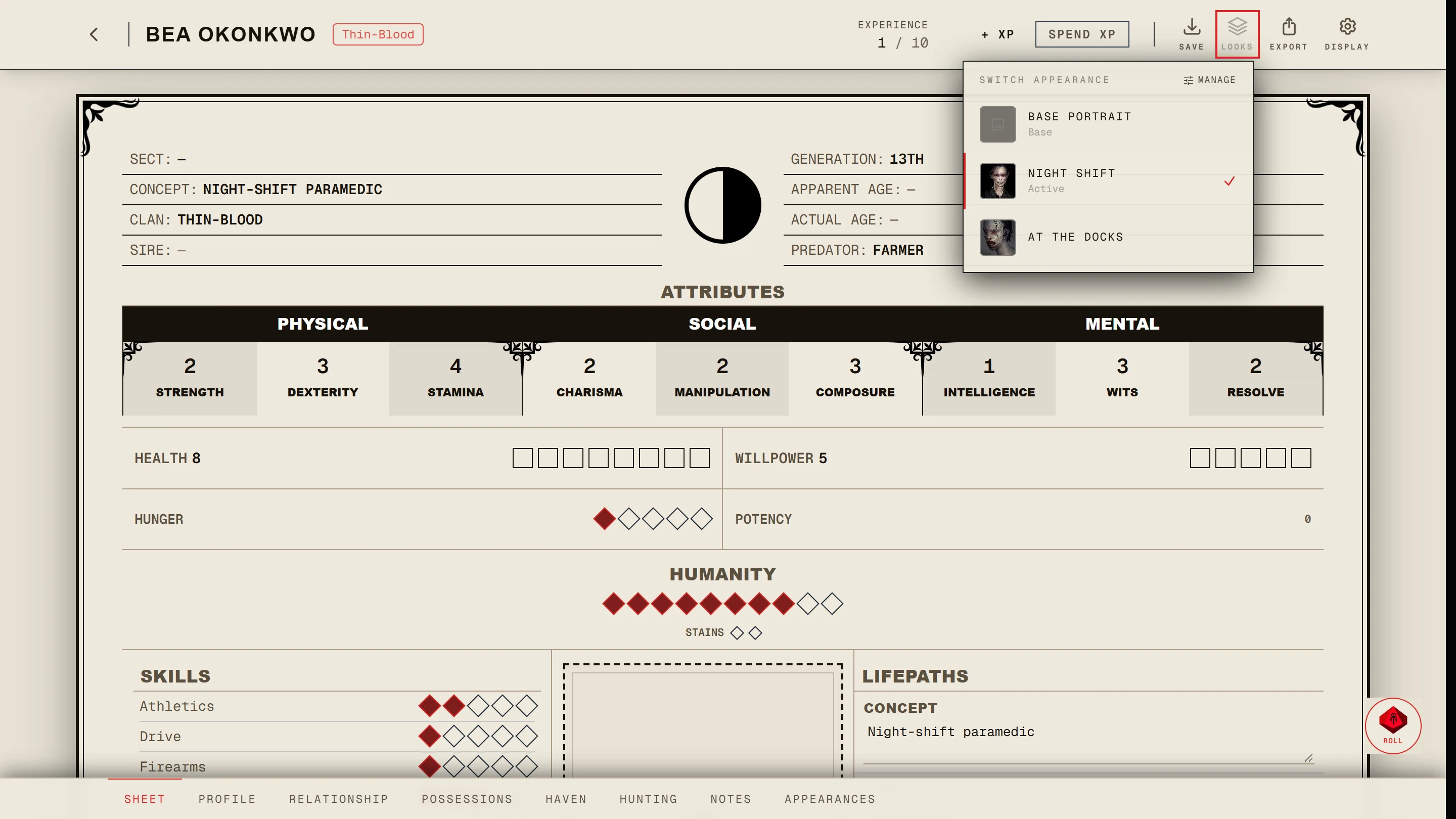
Task: Click the Intelligence attribute value
Action: 989,366
